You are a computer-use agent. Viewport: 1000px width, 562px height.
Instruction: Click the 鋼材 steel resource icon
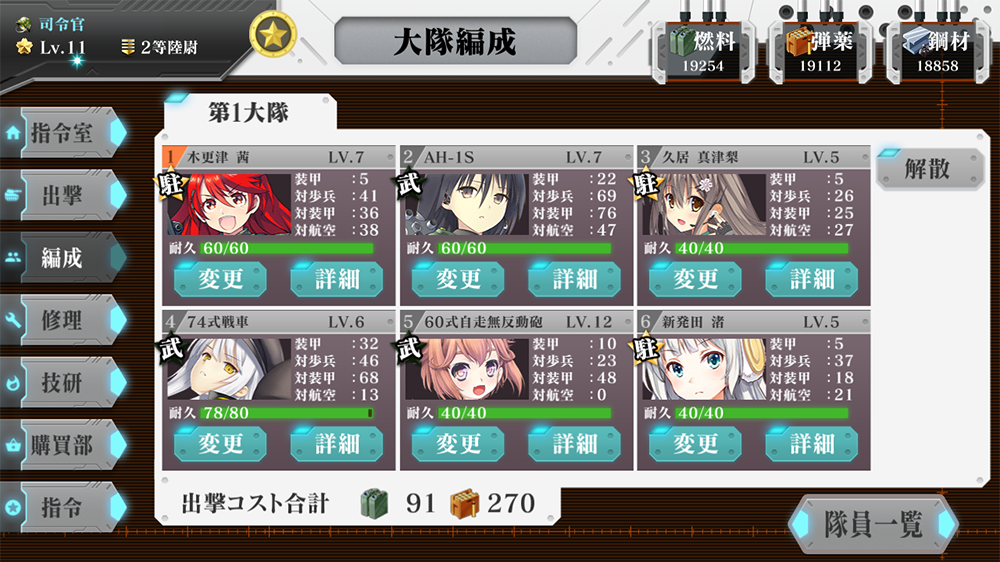[x=916, y=41]
